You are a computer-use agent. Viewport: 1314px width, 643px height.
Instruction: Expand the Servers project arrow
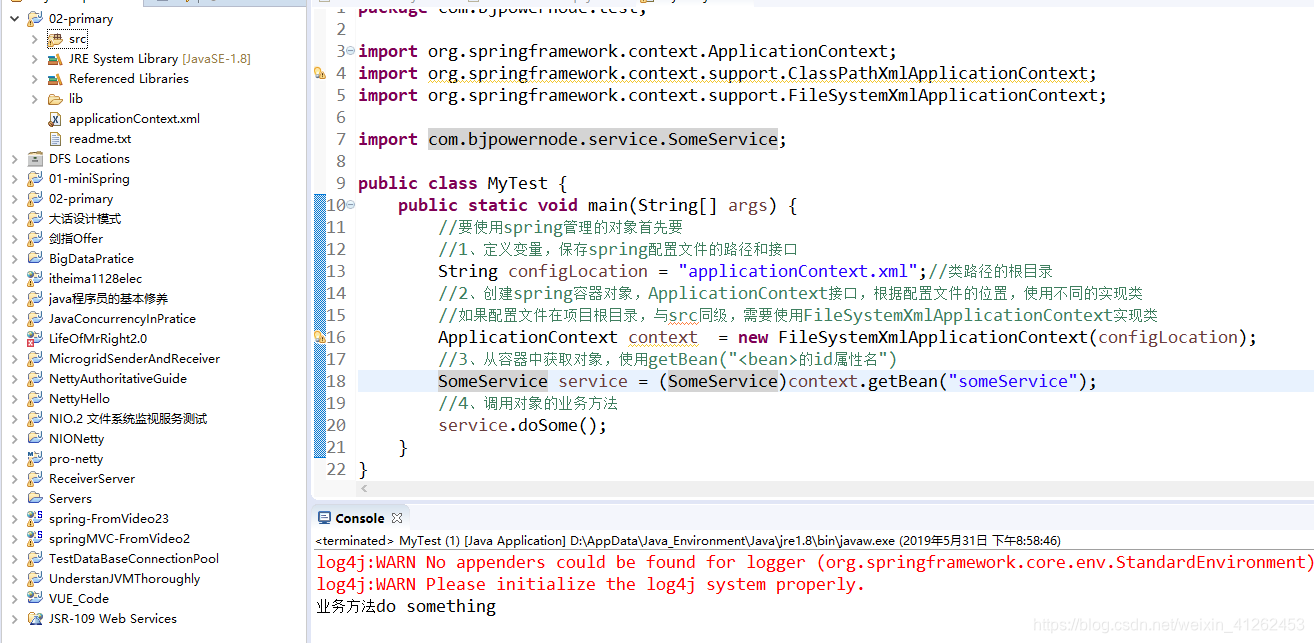(x=14, y=499)
